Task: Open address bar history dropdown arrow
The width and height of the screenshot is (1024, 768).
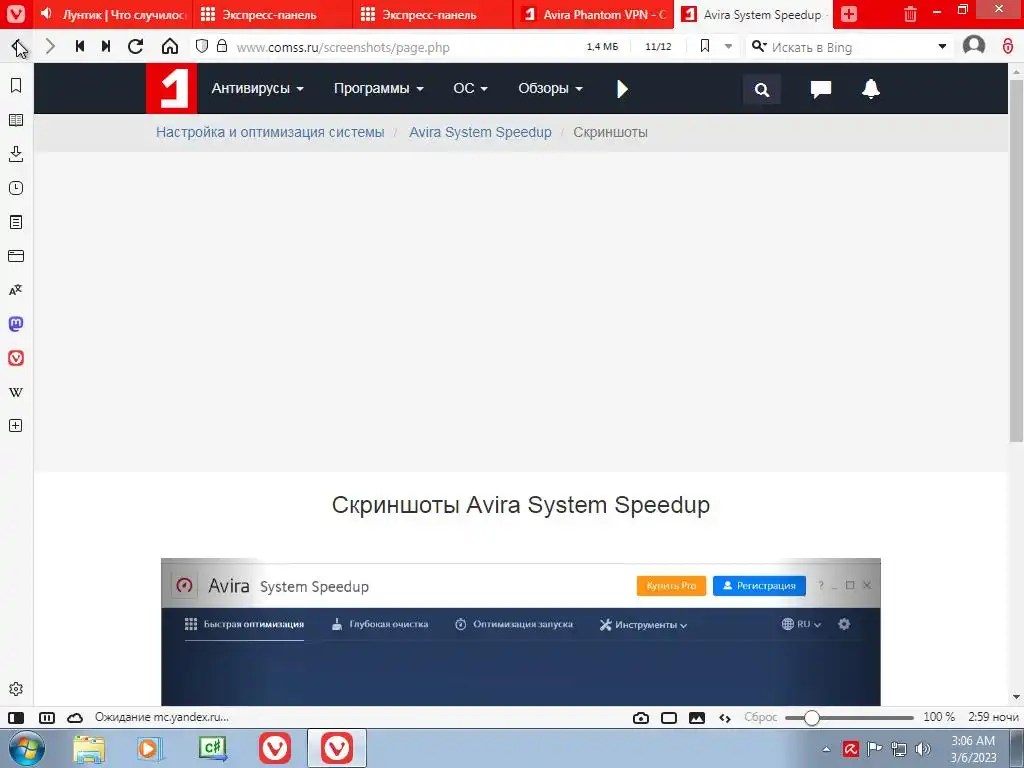Action: tap(728, 46)
